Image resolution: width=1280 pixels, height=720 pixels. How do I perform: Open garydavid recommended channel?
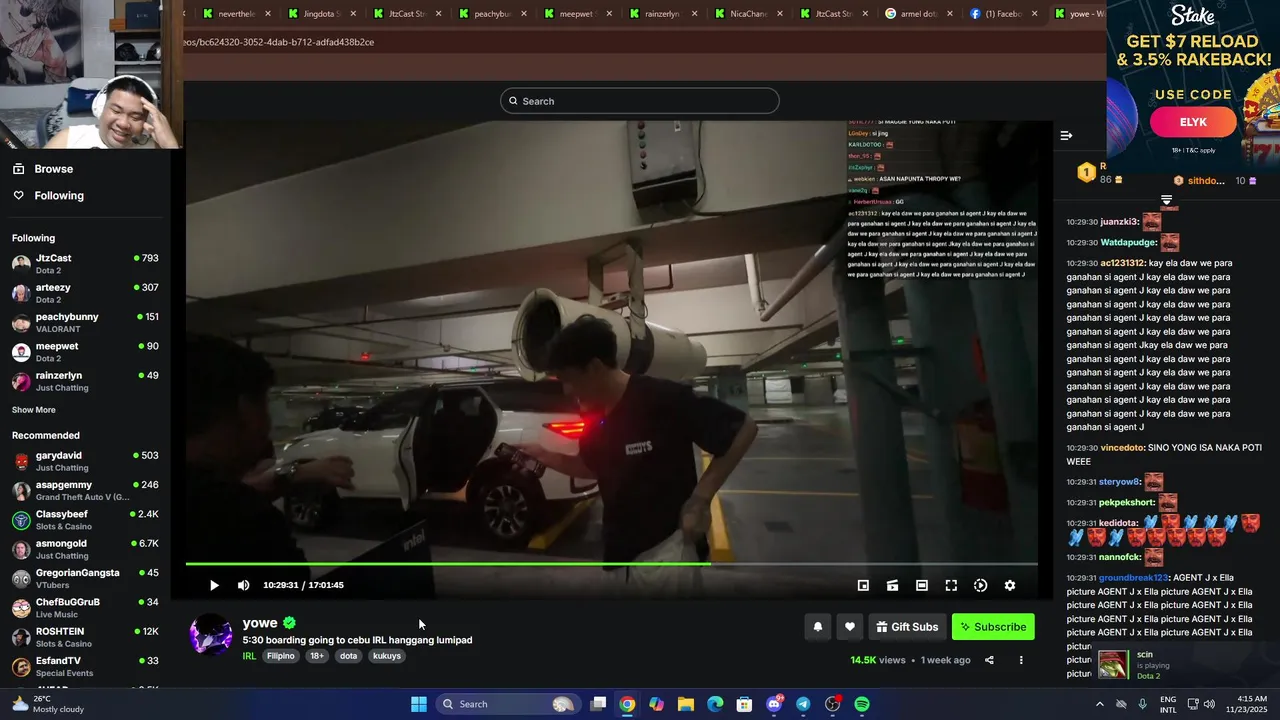click(85, 461)
